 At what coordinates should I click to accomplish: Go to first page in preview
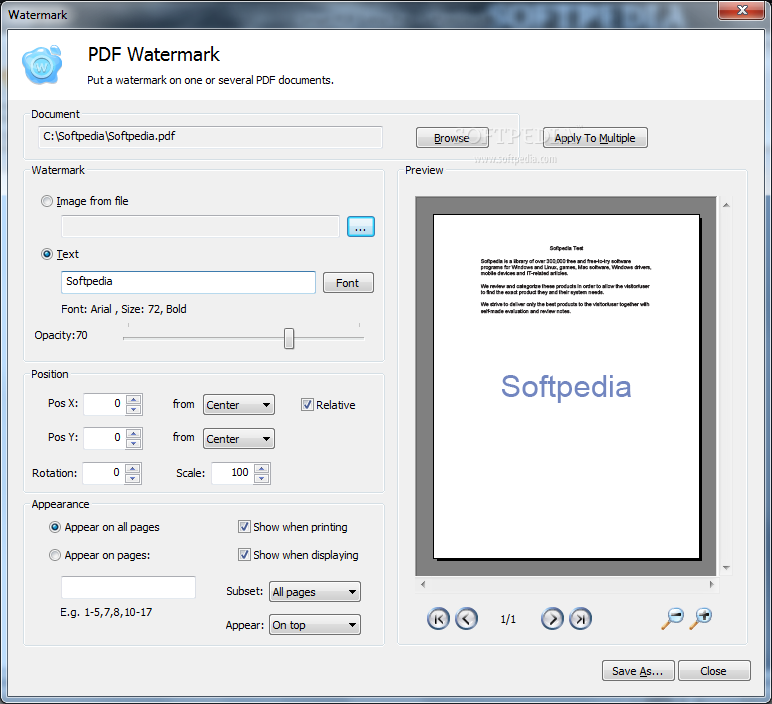tap(438, 619)
